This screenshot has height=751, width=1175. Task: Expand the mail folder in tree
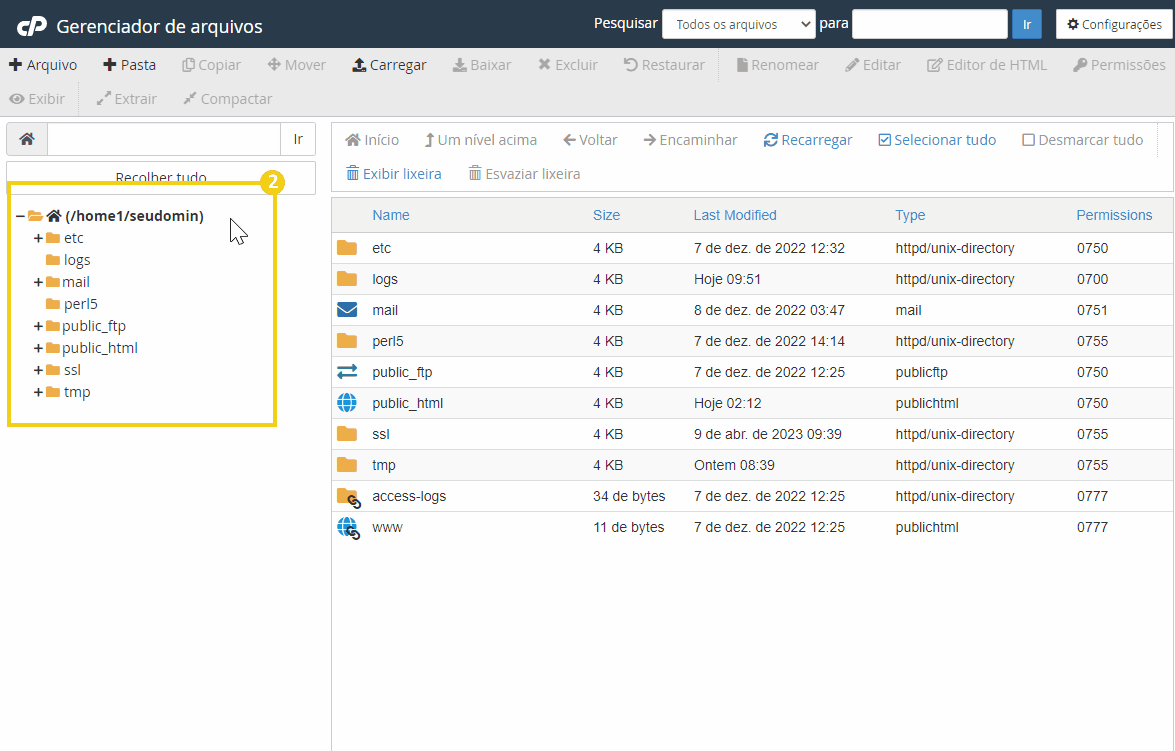click(x=38, y=283)
